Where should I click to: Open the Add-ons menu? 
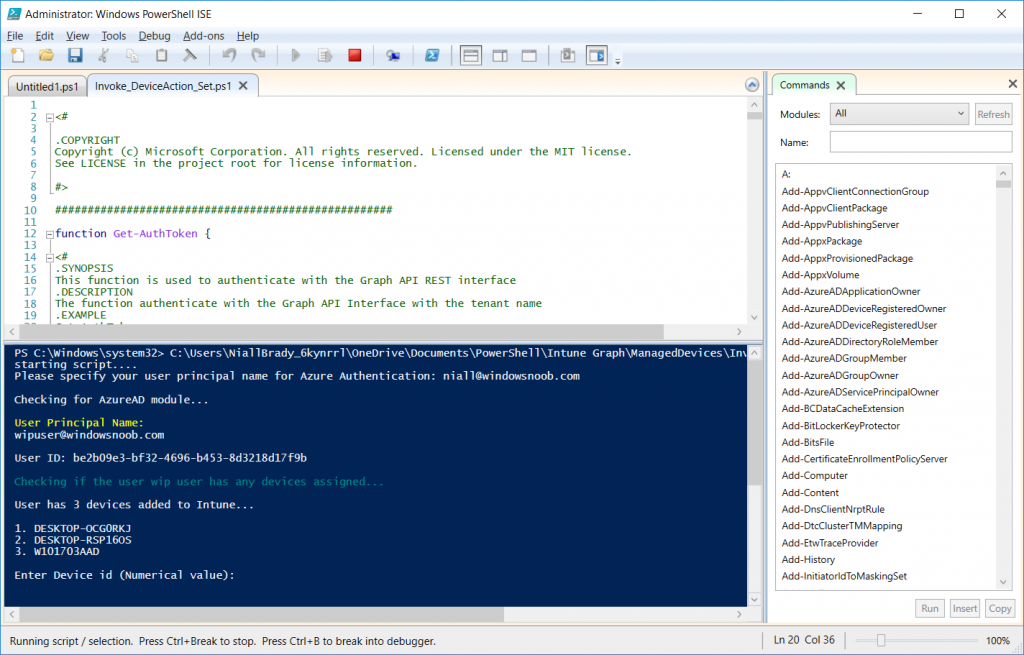point(203,36)
